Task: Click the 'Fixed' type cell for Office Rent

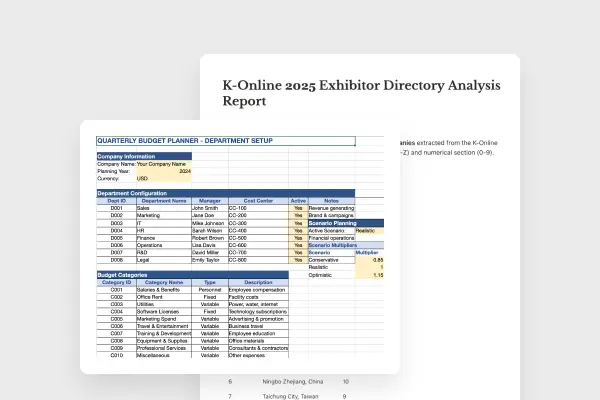Action: (210, 297)
